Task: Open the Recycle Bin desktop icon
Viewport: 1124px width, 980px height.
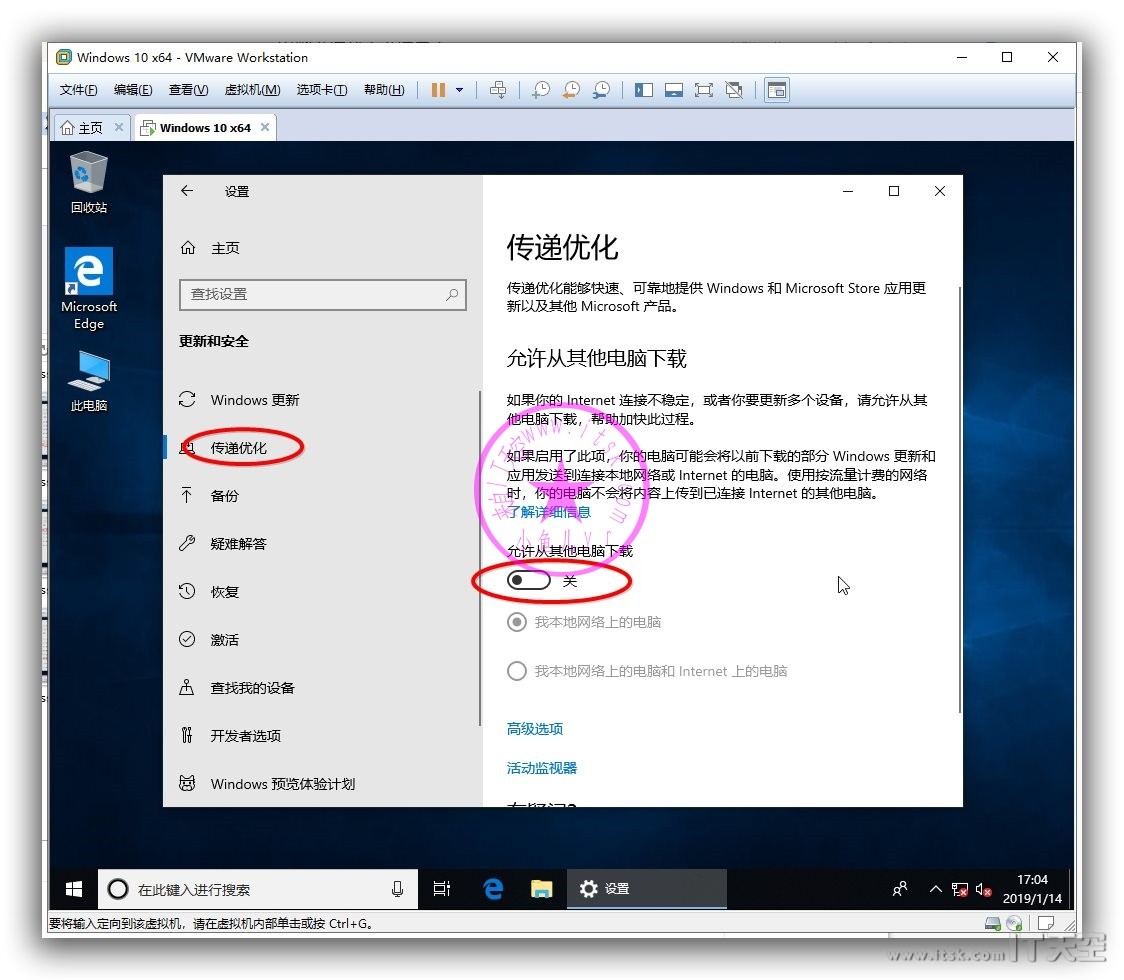Action: [x=89, y=183]
